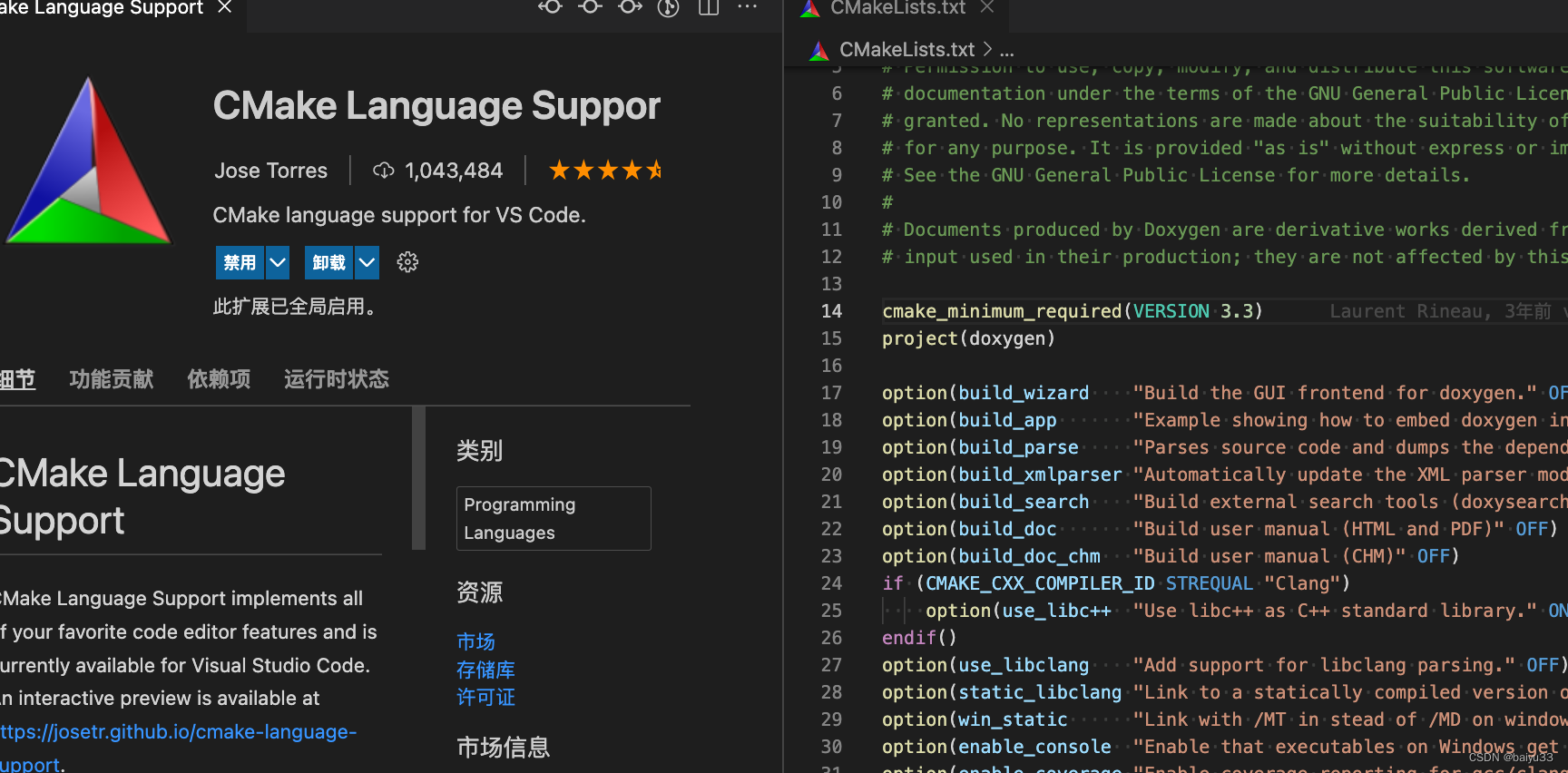
Task: Click the five-star rating
Action: tap(606, 171)
